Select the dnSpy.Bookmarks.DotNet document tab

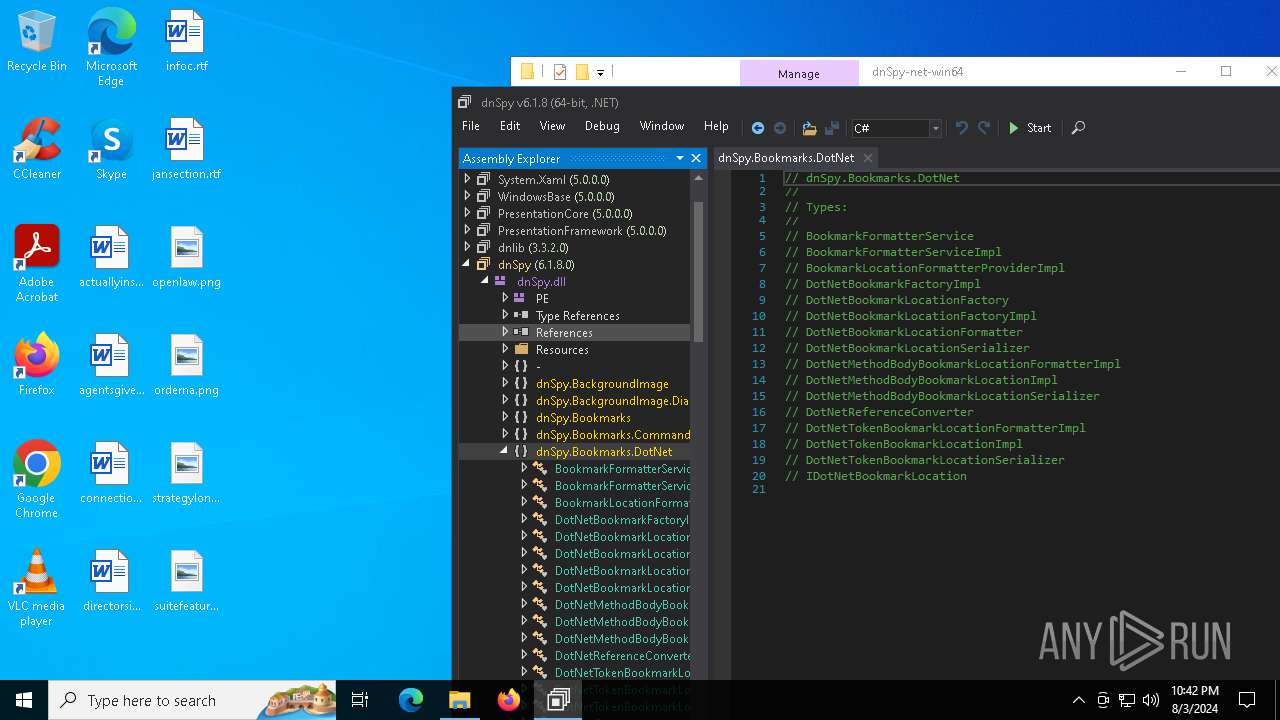[786, 158]
